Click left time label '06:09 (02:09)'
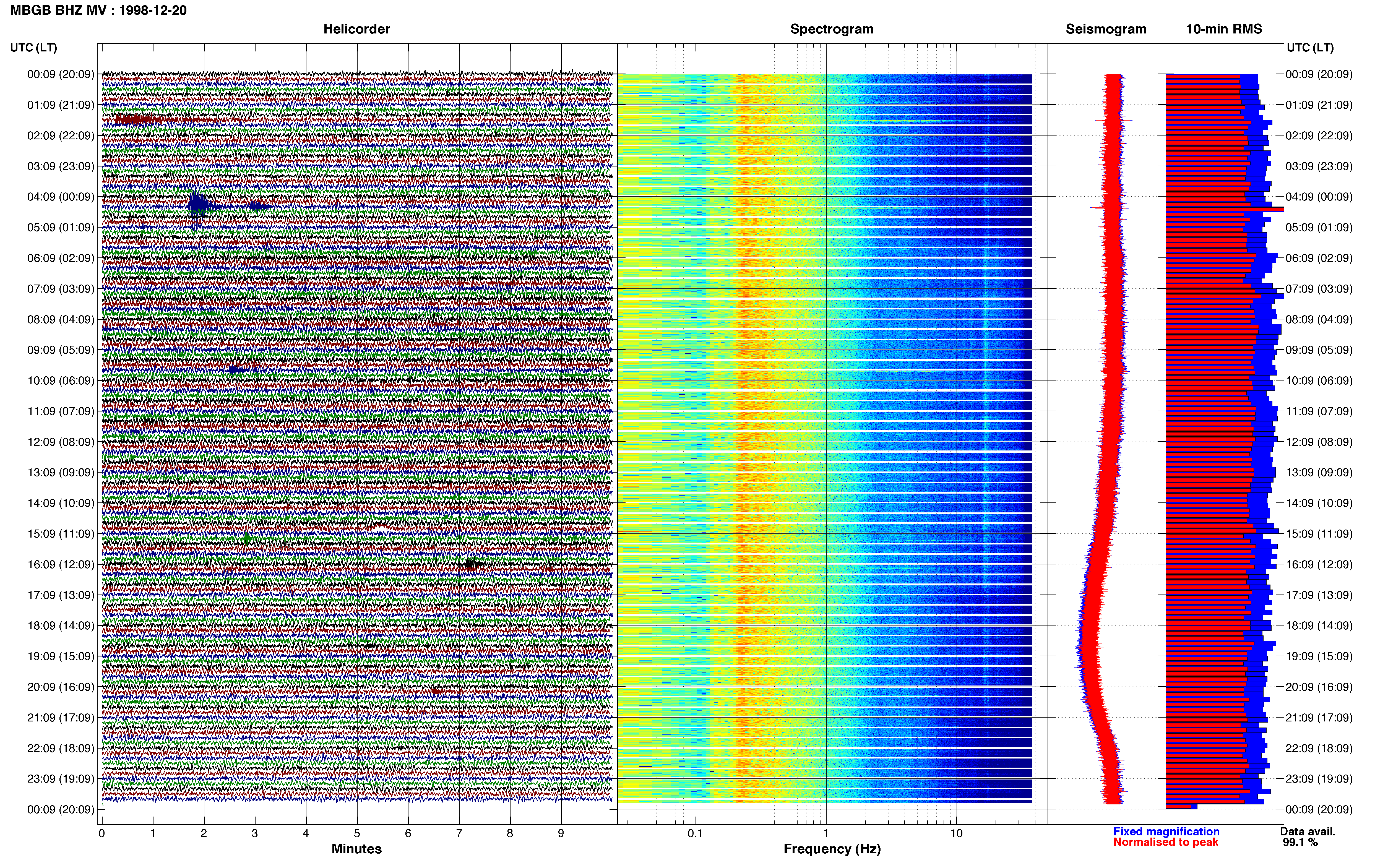Screen dimensions: 1388x868 pos(61,258)
